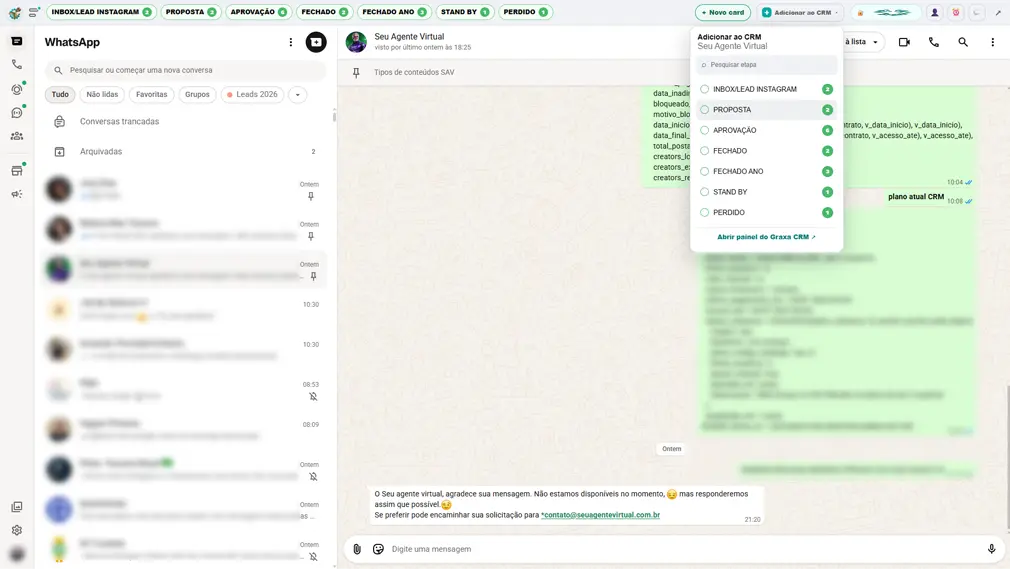Click the attach file paperclip icon

coord(357,549)
